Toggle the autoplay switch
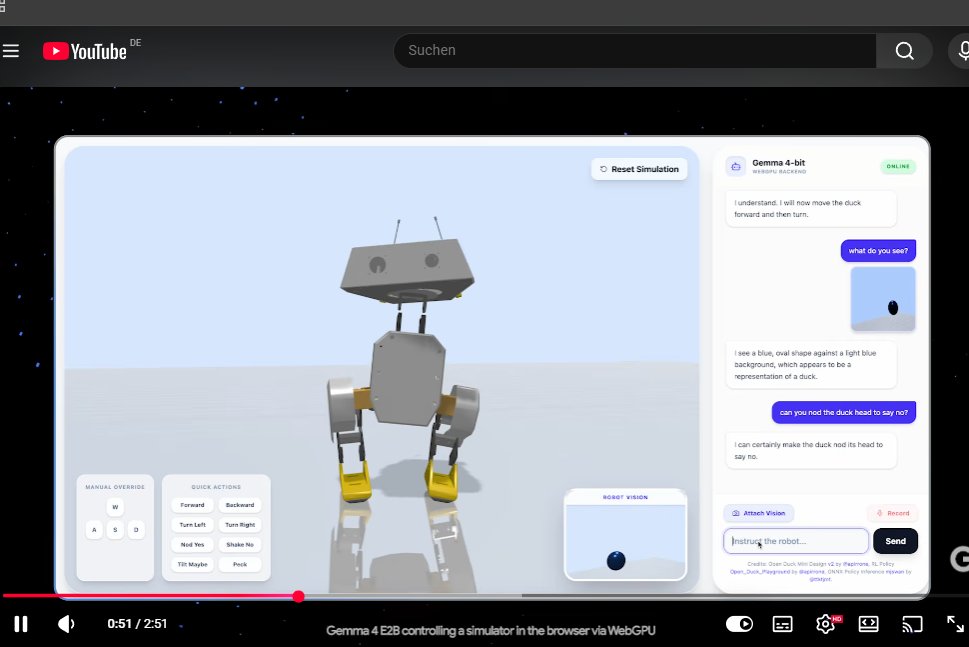 [x=739, y=624]
